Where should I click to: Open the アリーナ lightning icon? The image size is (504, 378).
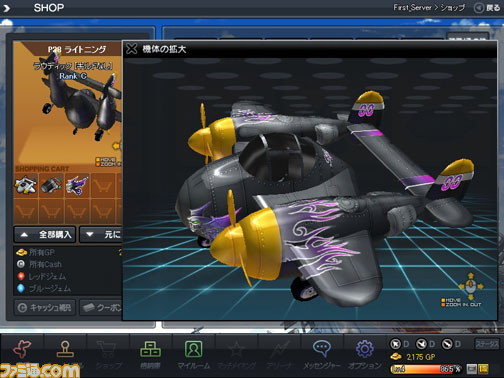coord(279,354)
